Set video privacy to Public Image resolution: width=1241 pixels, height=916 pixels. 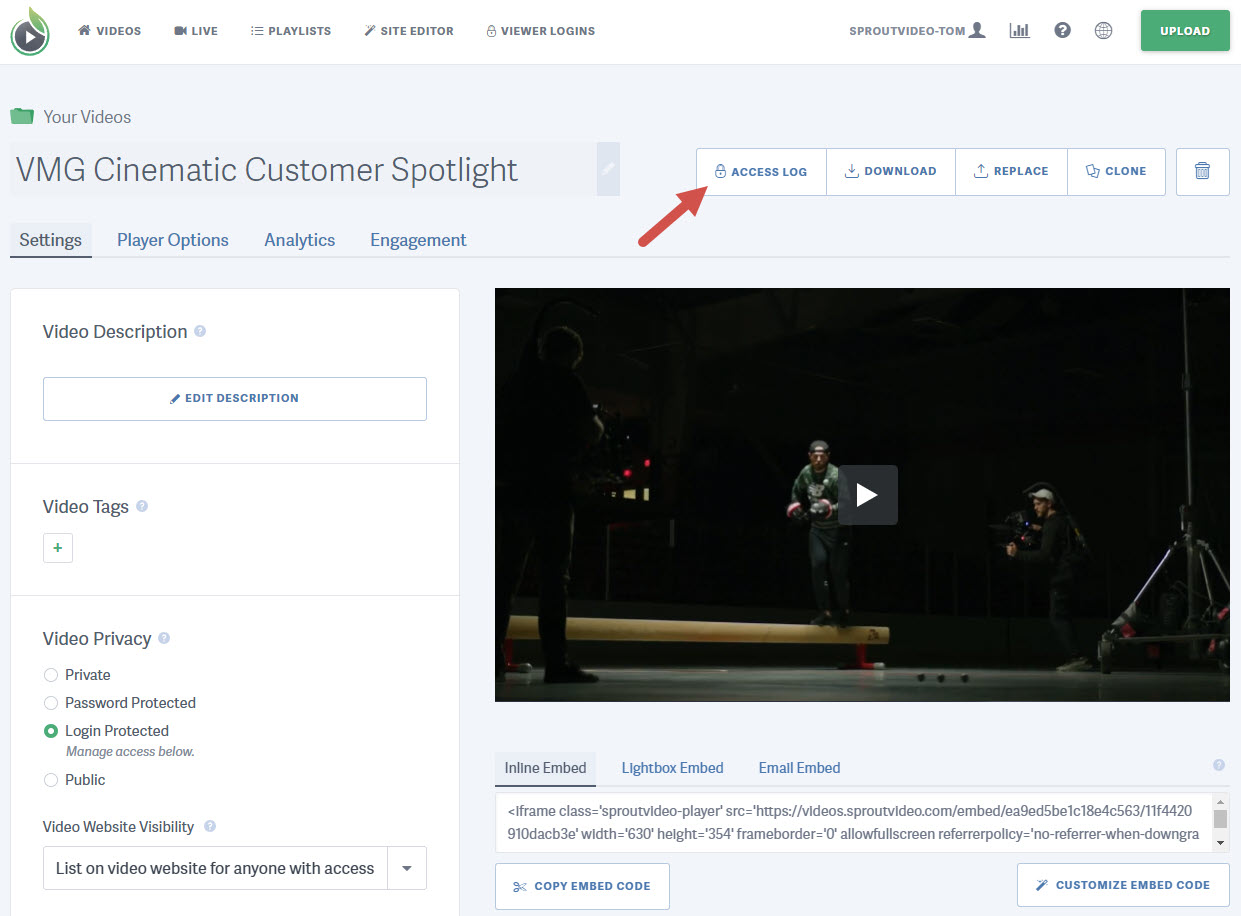[x=51, y=780]
